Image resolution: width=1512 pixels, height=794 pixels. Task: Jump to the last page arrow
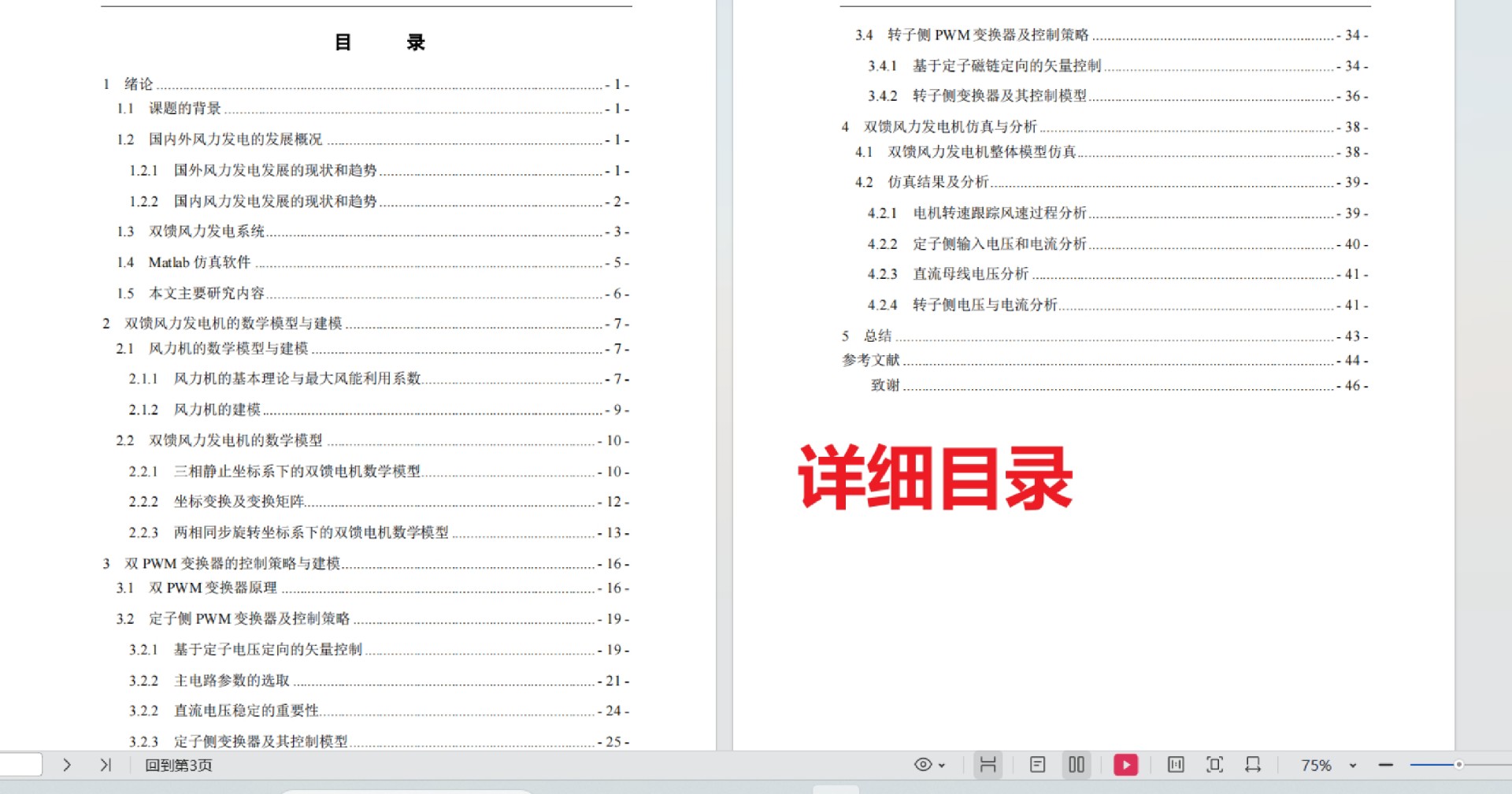pos(106,764)
